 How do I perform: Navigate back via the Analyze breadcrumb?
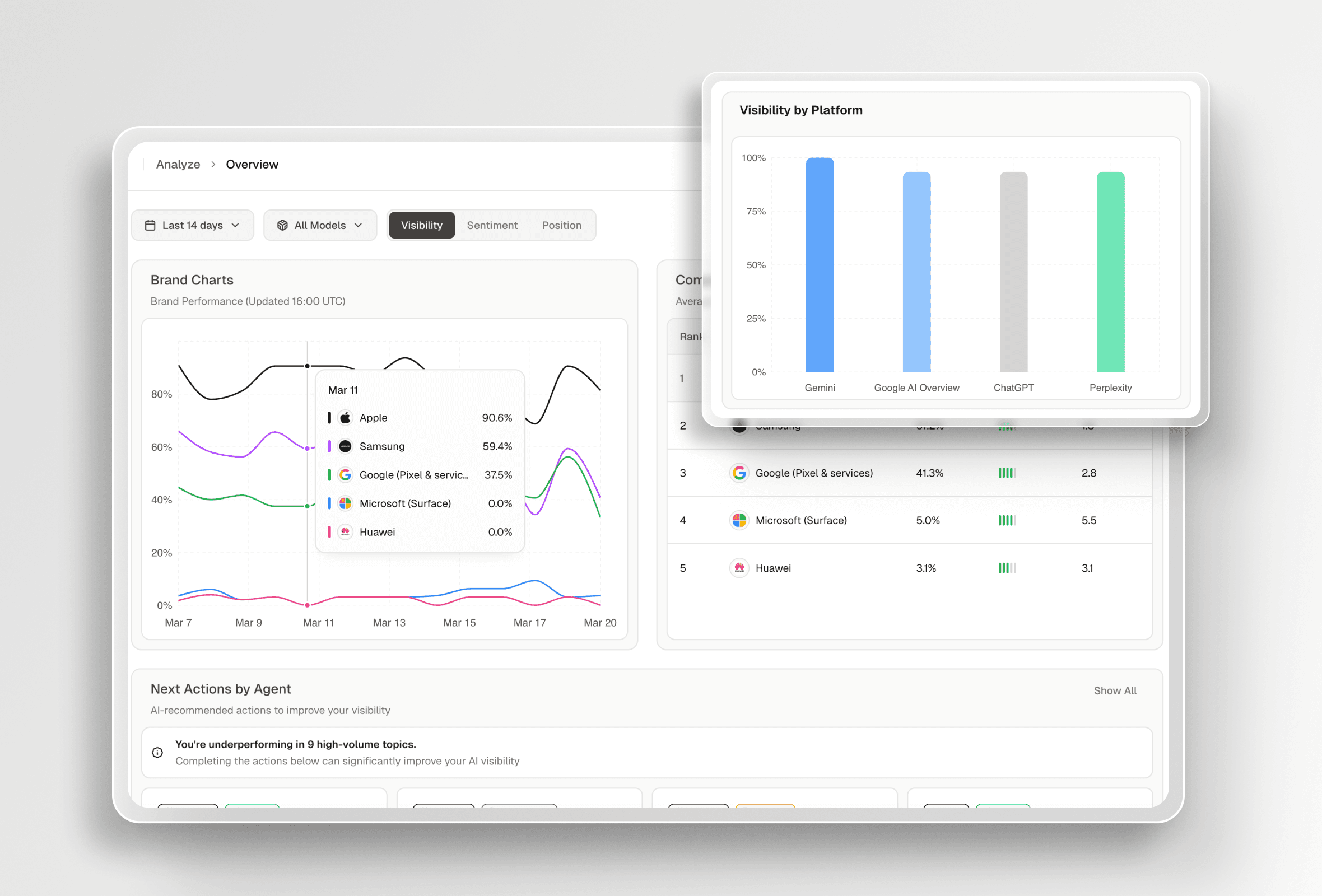[x=178, y=164]
